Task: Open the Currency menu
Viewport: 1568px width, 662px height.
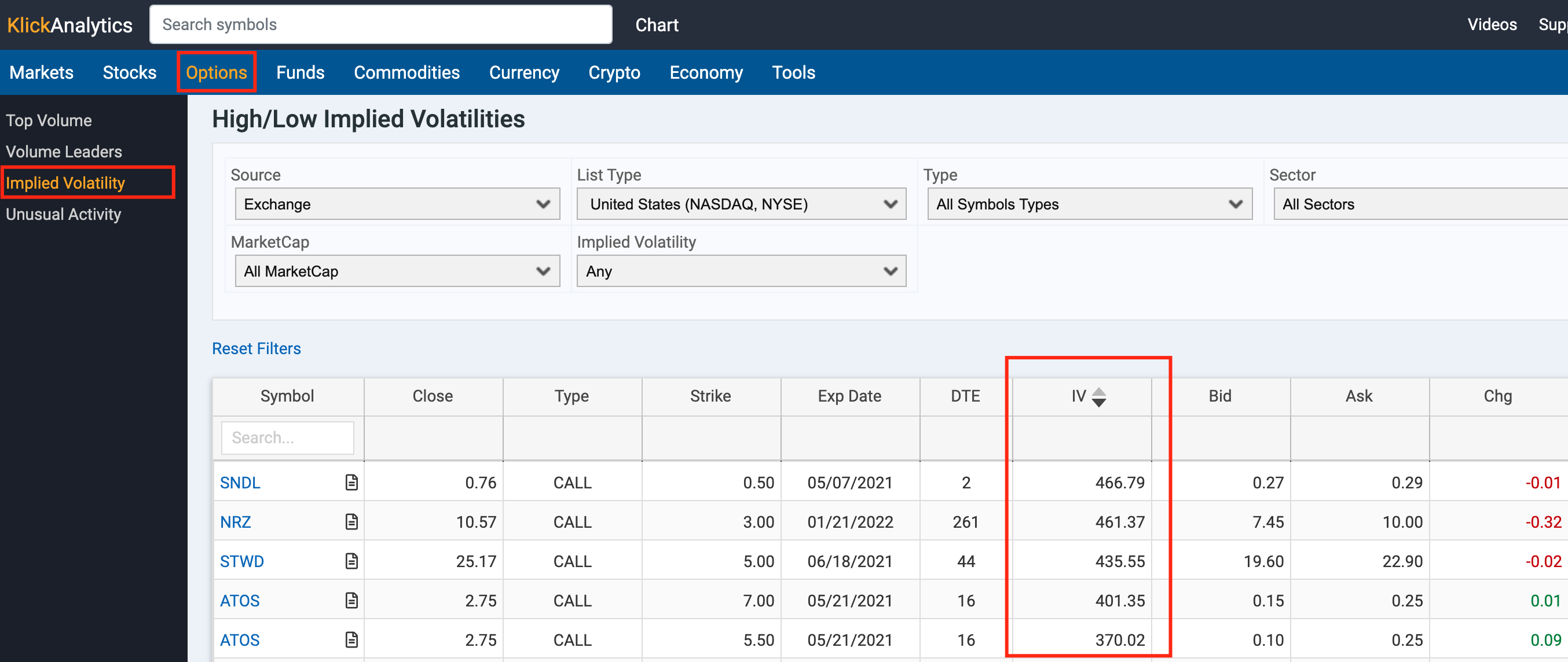Action: point(524,72)
